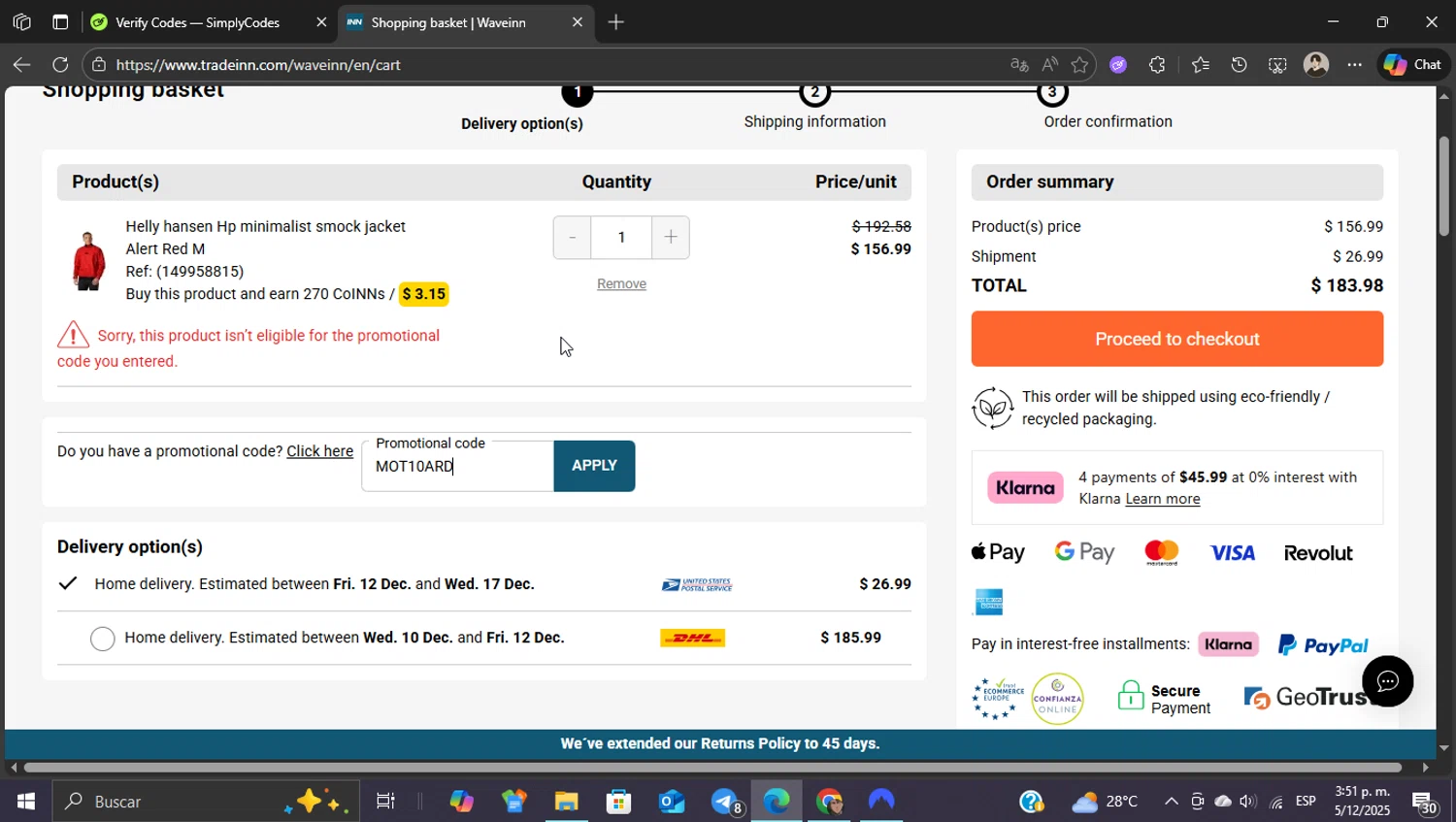
Task: Click the quantity field showing 1
Action: coord(621,238)
